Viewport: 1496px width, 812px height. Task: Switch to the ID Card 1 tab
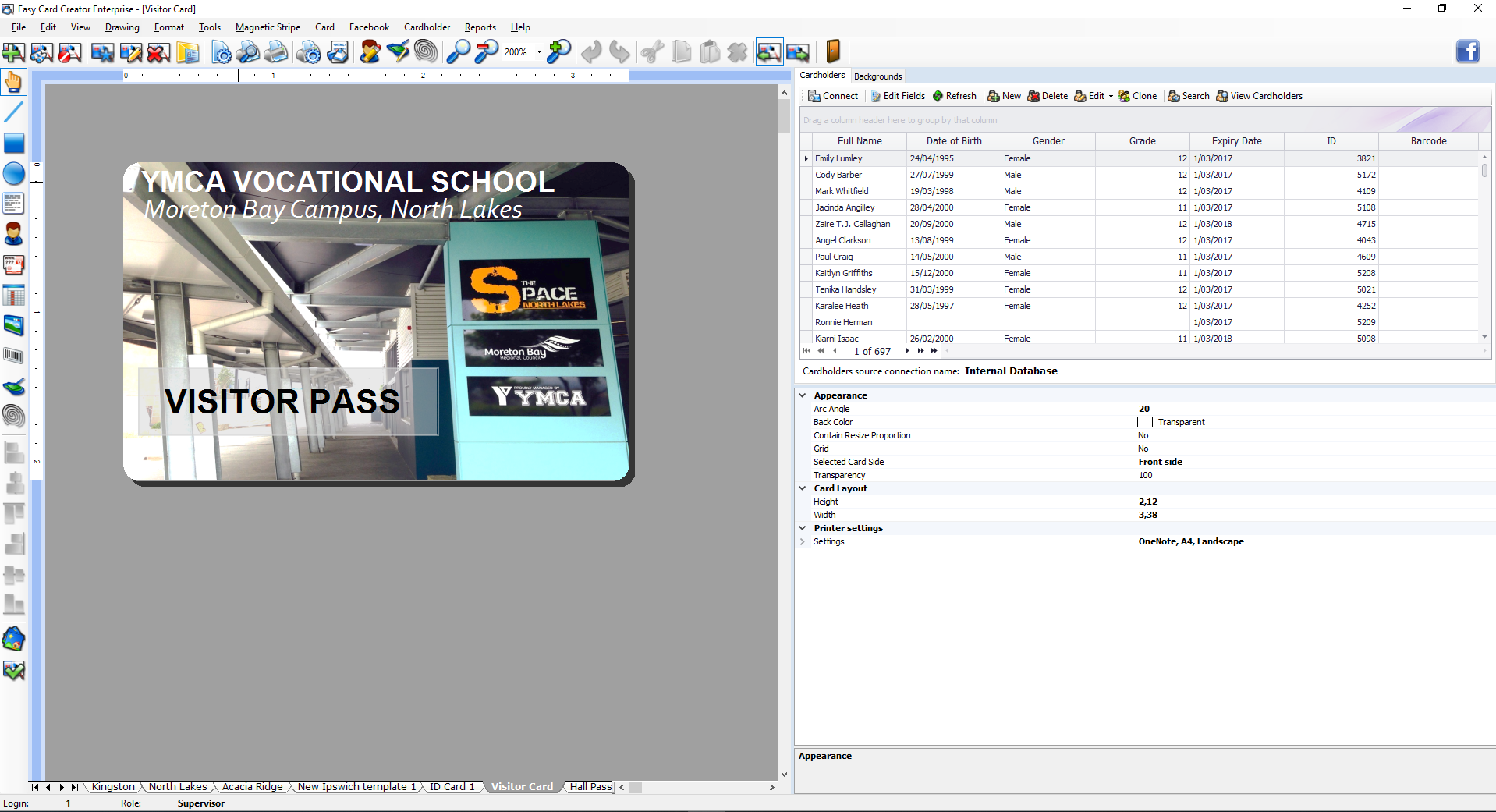coord(452,787)
